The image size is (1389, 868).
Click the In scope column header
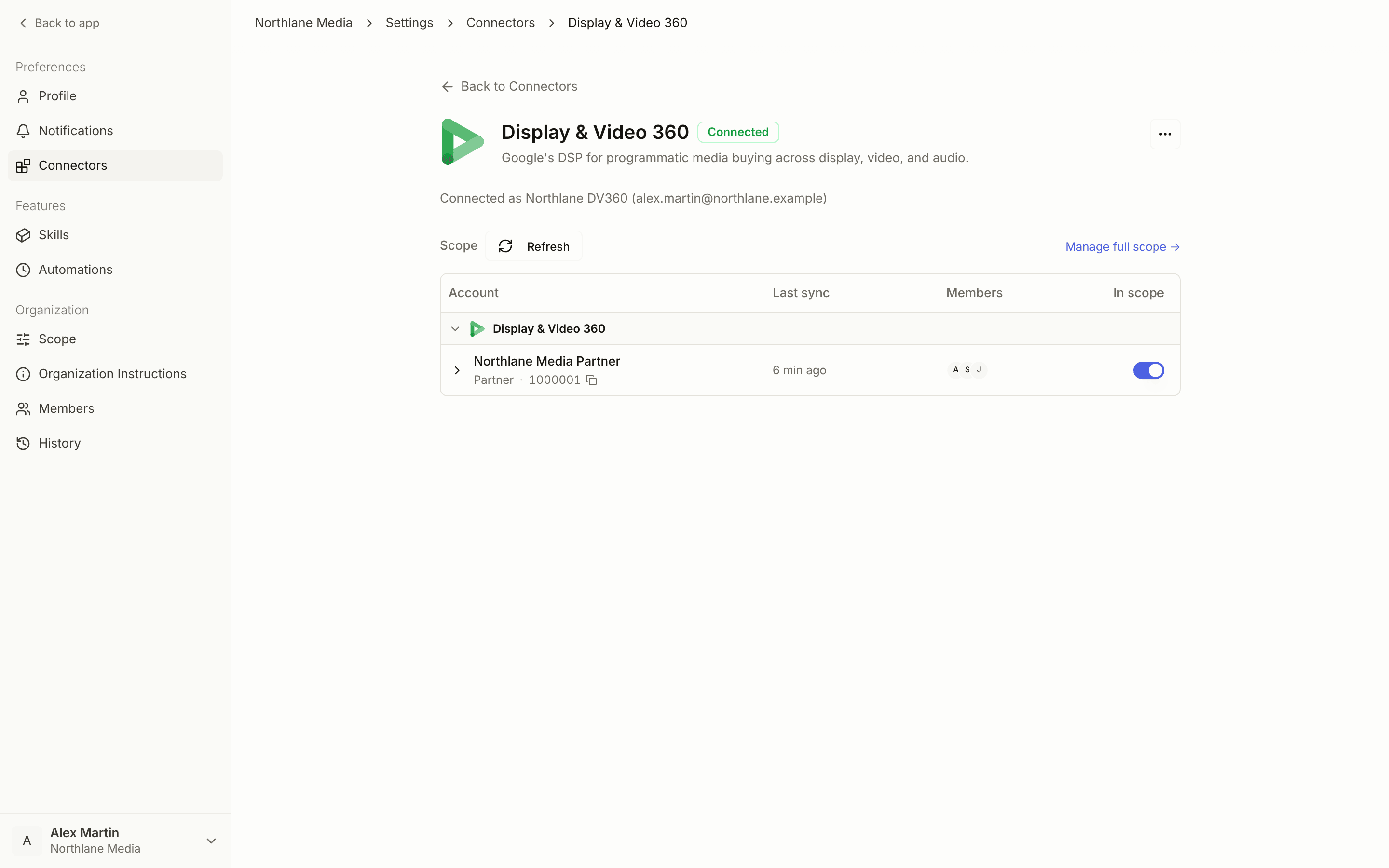[x=1138, y=293]
